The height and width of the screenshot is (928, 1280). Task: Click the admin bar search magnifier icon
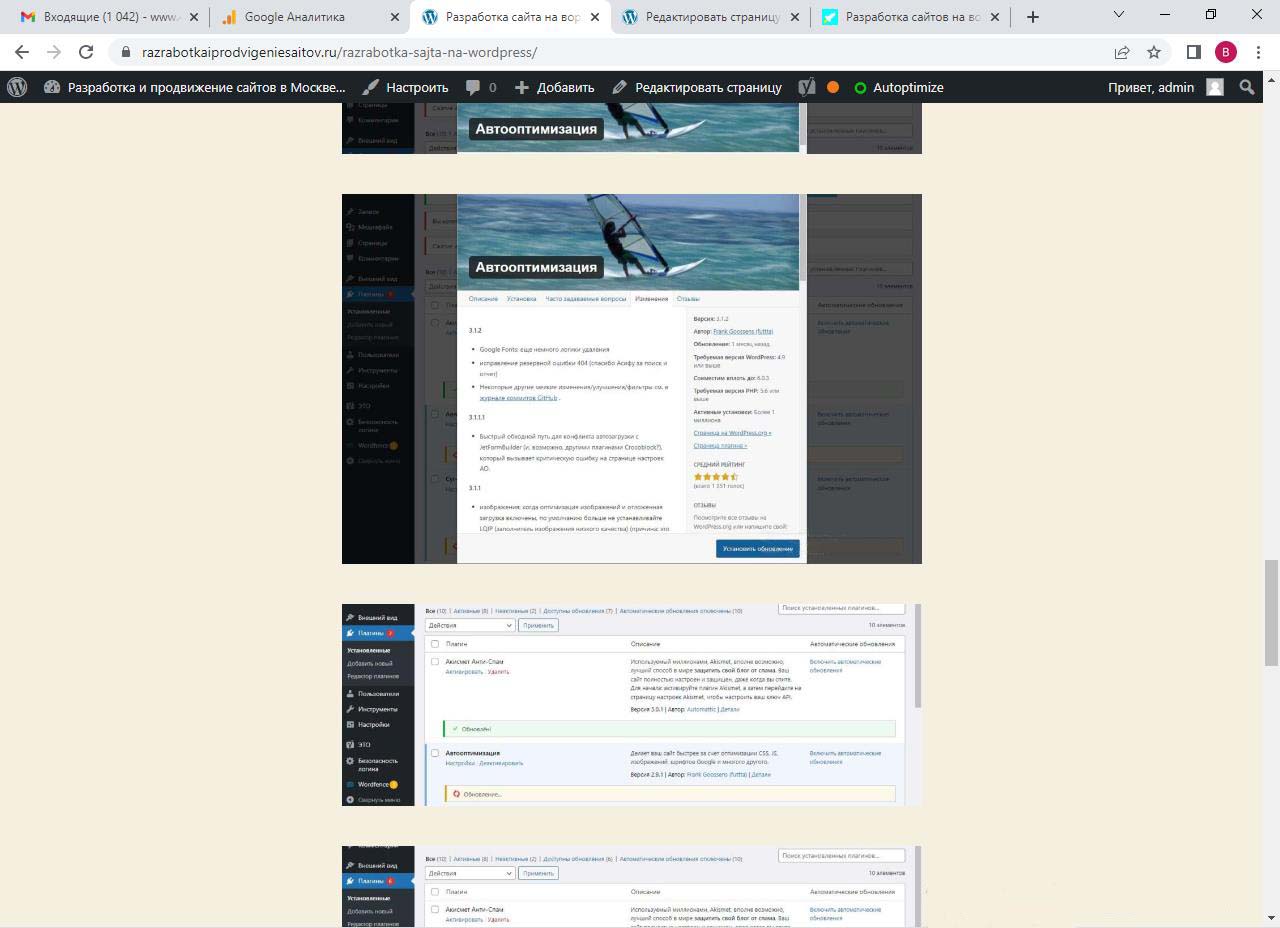pyautogui.click(x=1247, y=87)
